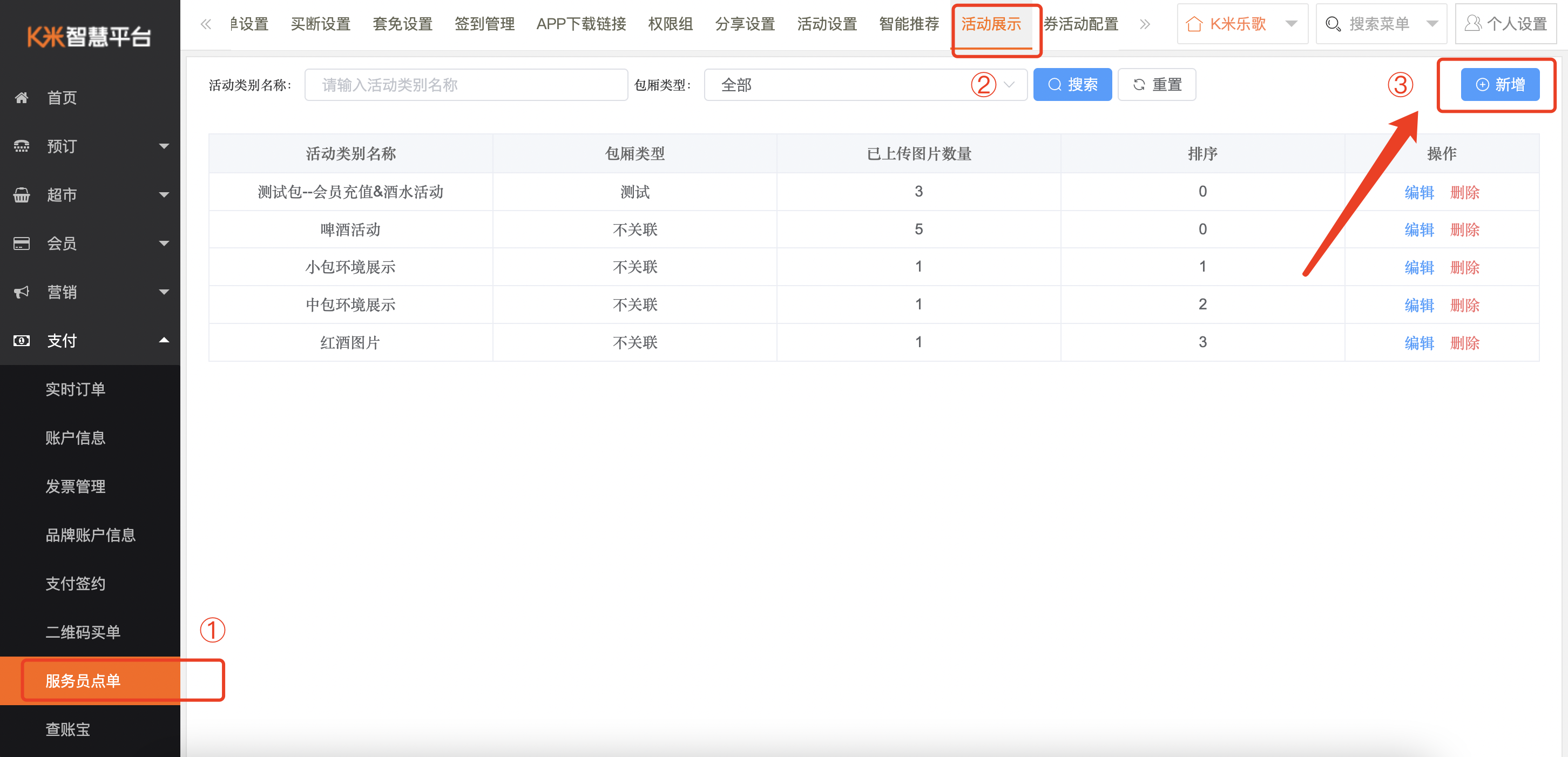Expand the 营销 sidebar menu
This screenshot has width=1568, height=757.
[x=164, y=292]
